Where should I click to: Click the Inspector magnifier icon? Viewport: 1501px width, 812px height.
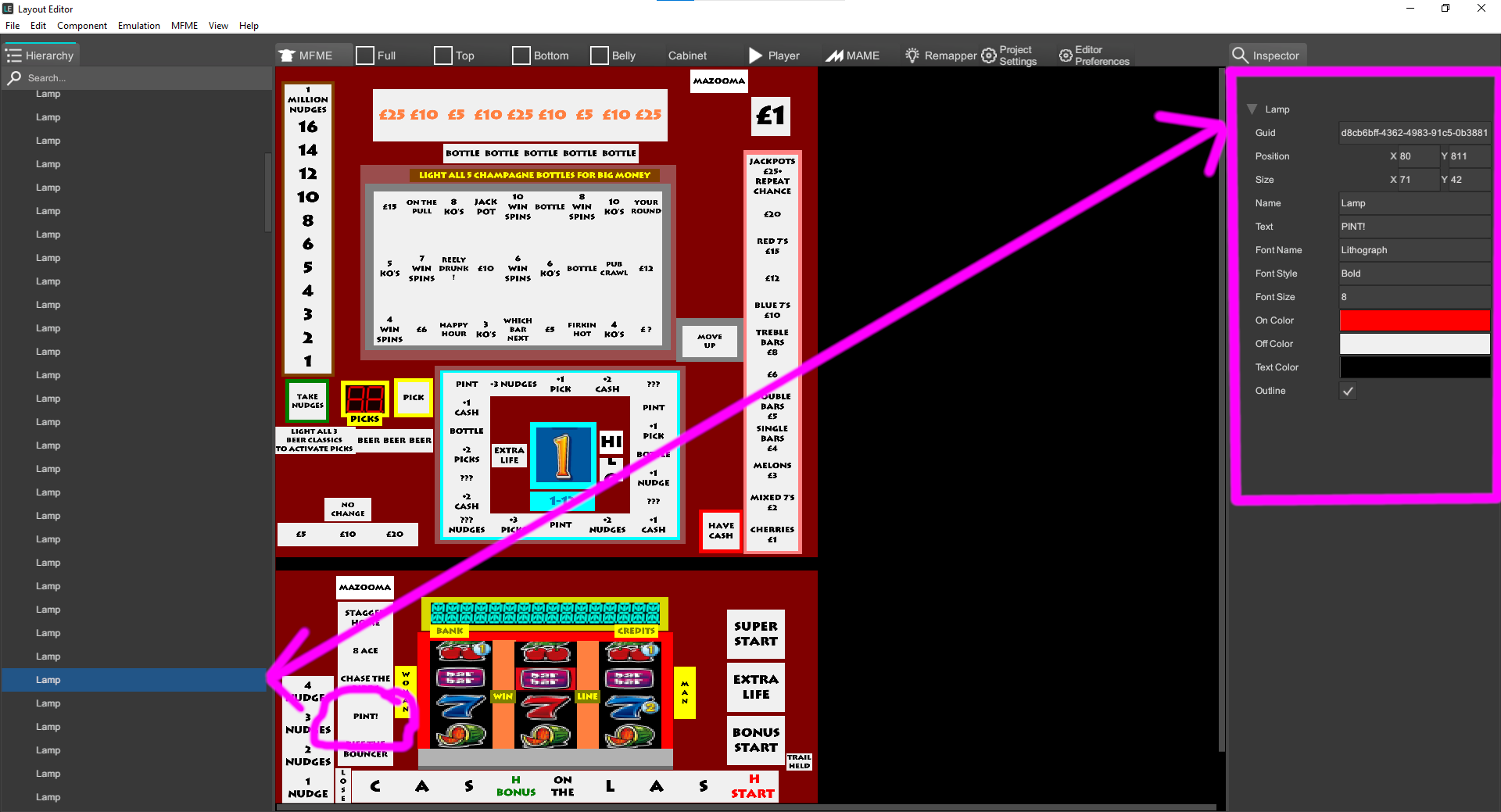(1240, 55)
